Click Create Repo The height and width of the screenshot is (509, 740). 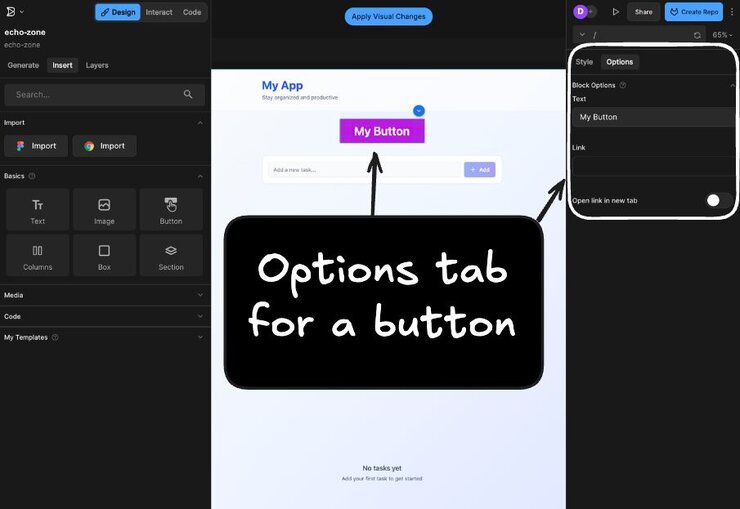(694, 12)
